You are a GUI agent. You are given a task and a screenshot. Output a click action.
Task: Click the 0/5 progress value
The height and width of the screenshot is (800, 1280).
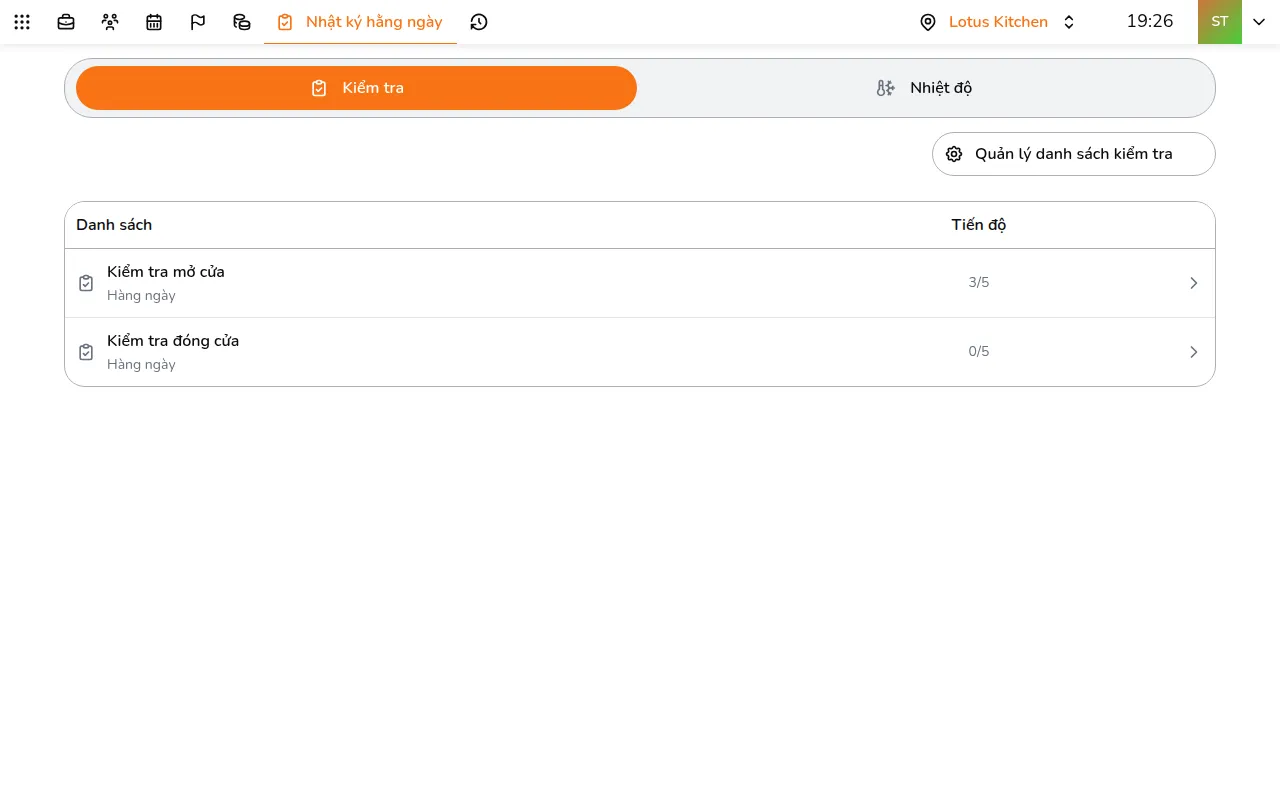[x=979, y=352]
